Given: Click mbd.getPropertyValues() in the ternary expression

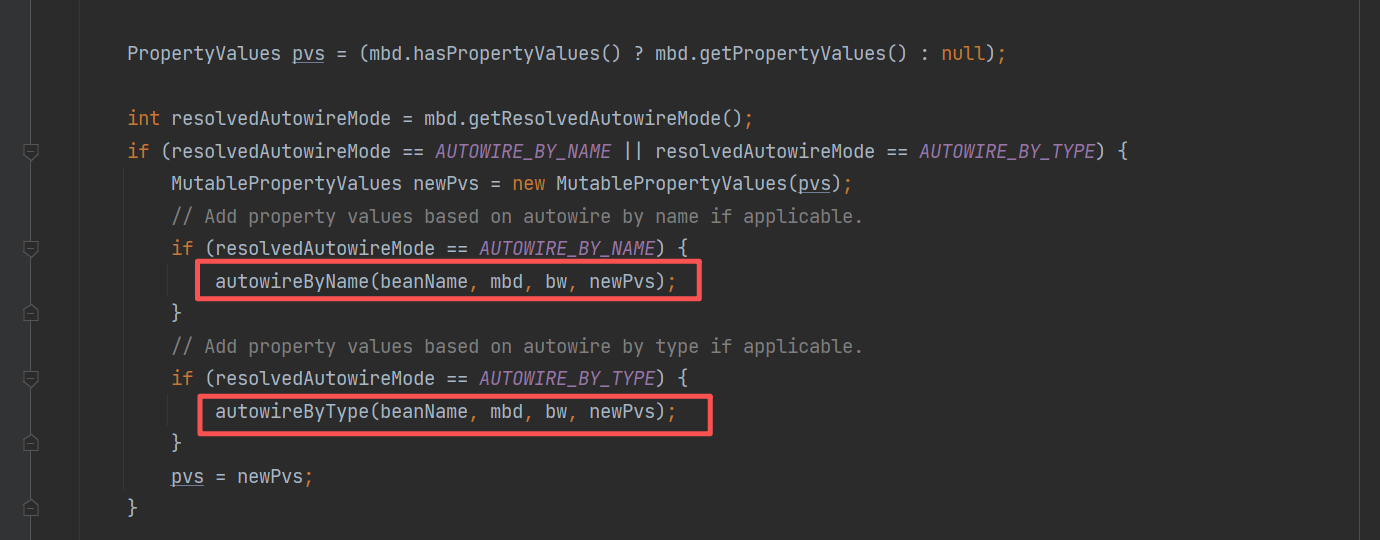Looking at the screenshot, I should [781, 54].
